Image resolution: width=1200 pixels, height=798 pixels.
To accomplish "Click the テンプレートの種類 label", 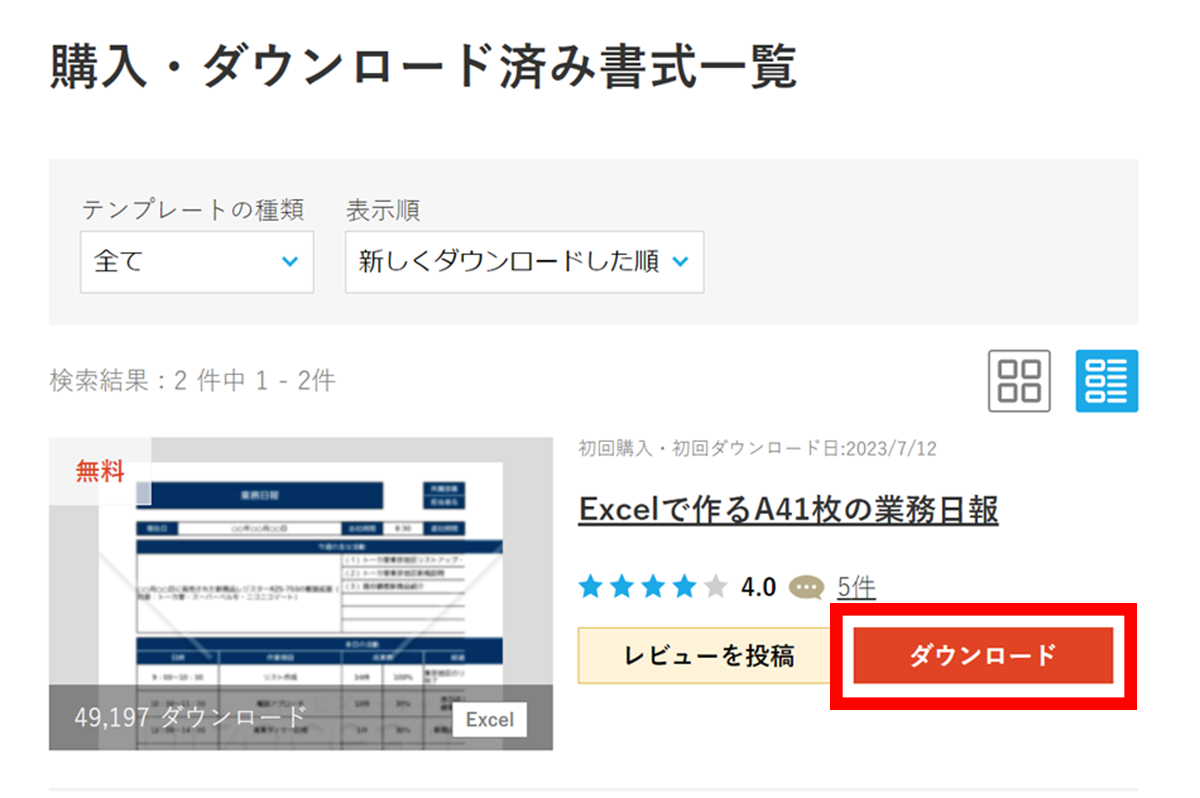I will click(x=193, y=210).
